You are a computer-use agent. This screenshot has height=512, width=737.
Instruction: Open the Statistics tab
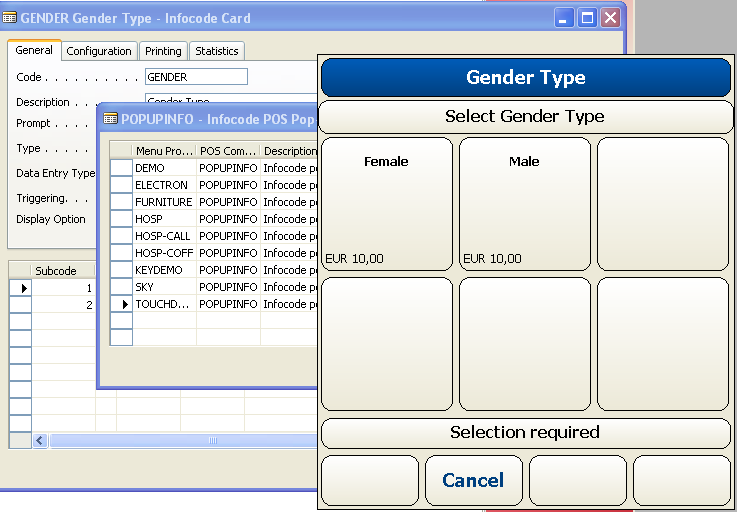tap(217, 51)
